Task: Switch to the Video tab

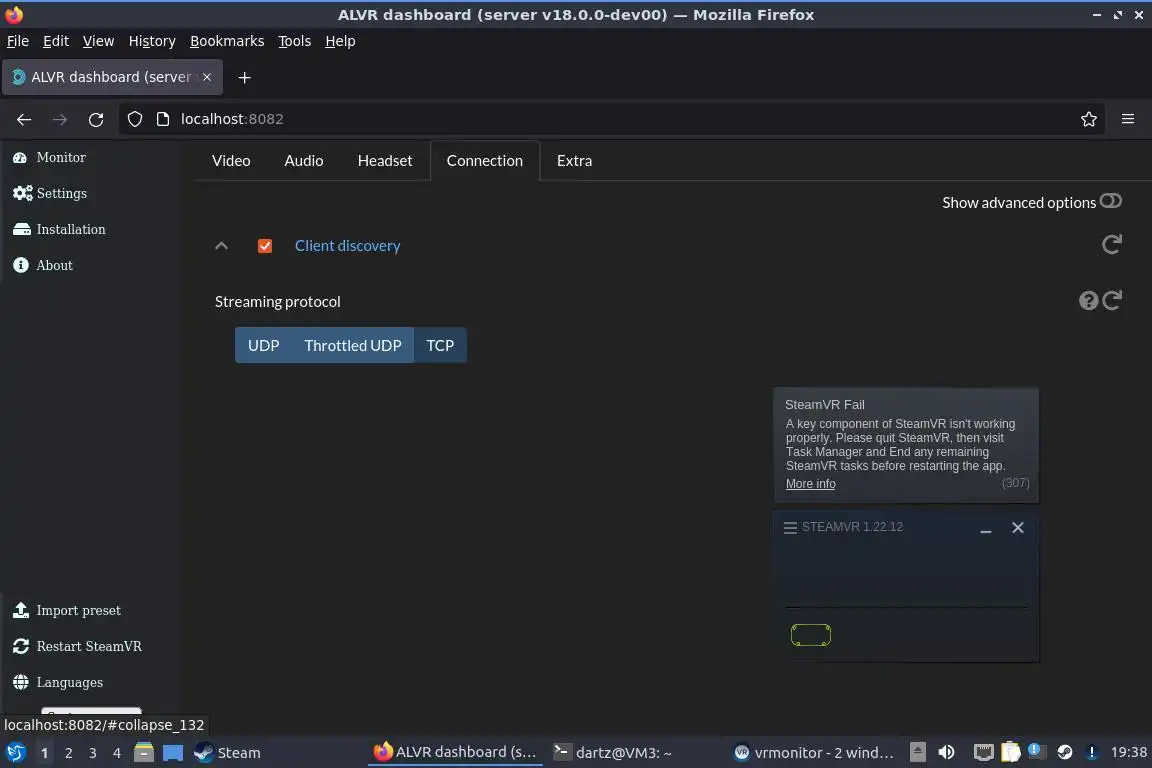Action: click(x=231, y=160)
